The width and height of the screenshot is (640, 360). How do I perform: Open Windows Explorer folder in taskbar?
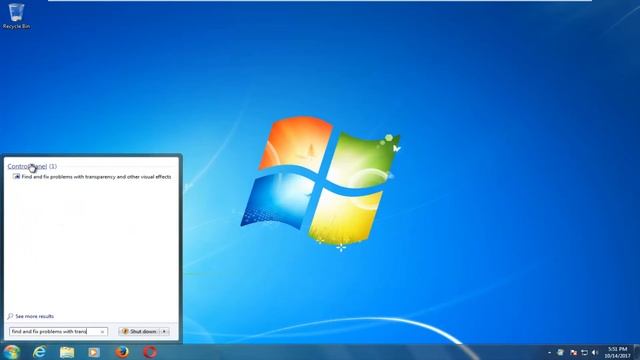click(67, 352)
